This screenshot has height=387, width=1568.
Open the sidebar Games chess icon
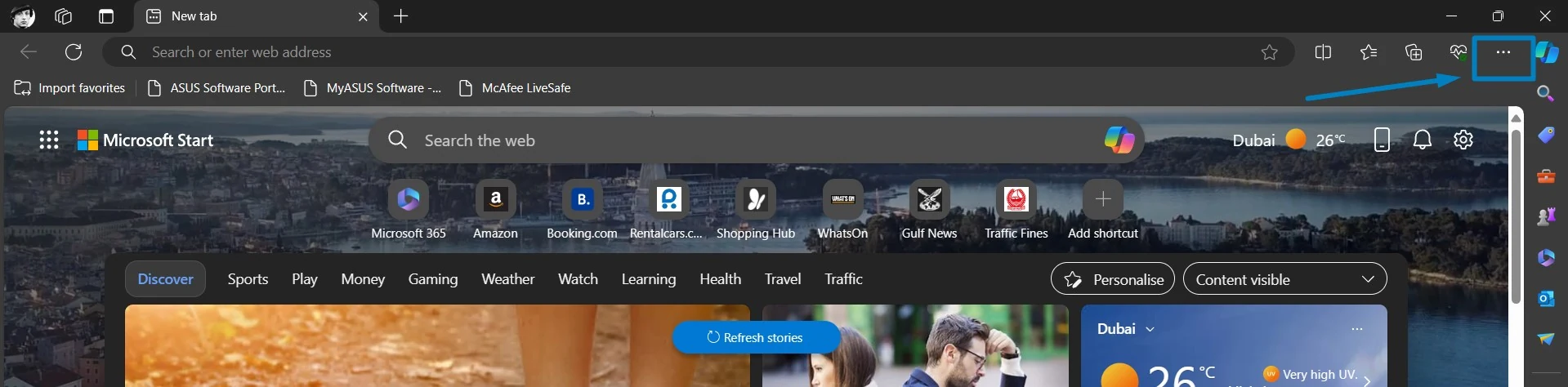point(1546,216)
